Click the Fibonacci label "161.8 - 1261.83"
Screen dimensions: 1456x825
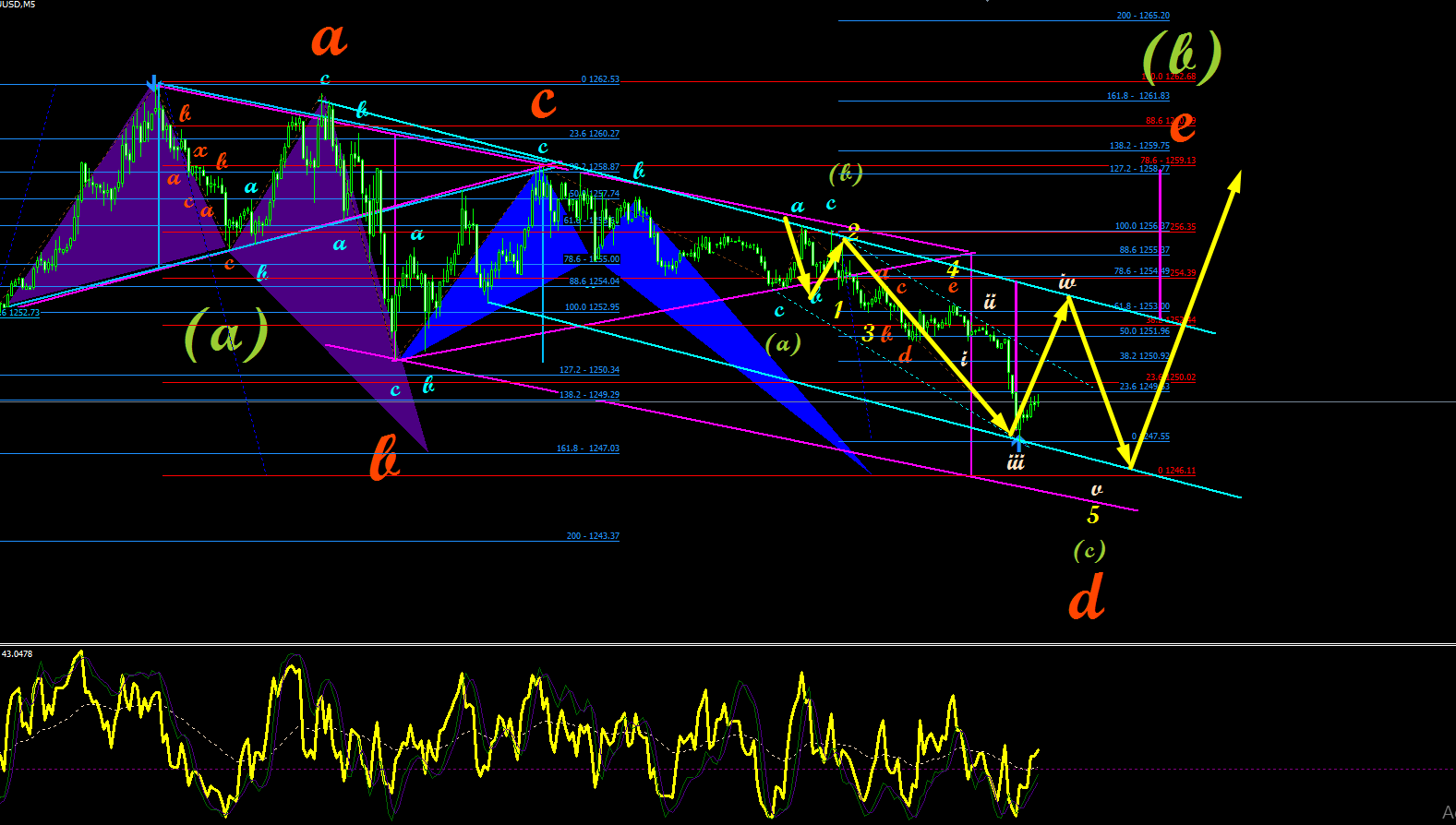[1138, 96]
